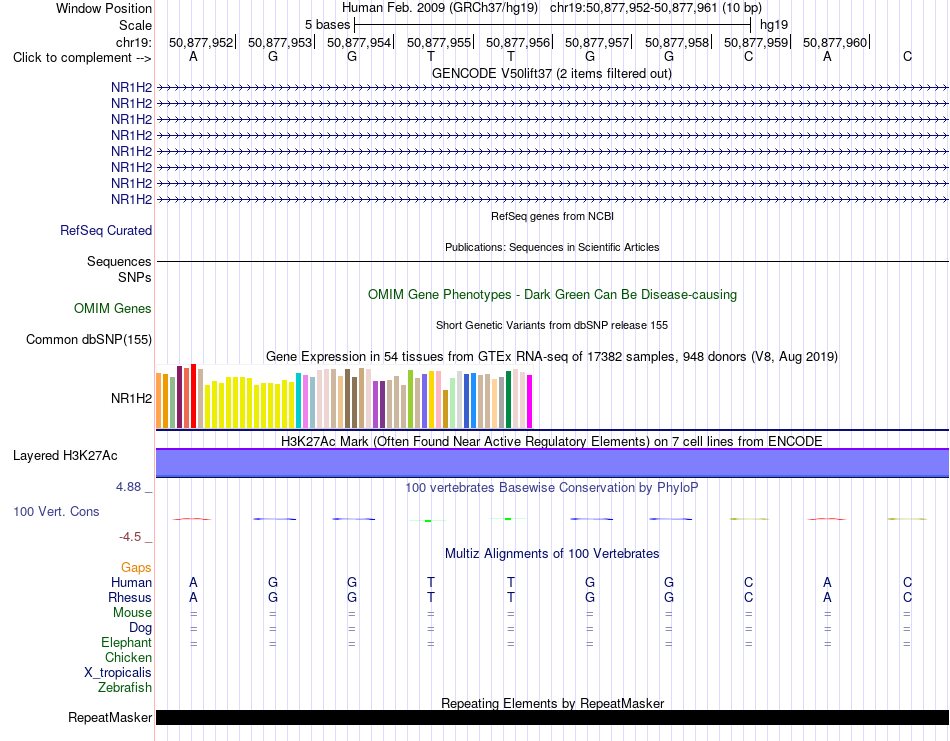
Task: Click the H3K27Ac Mark track title
Action: 552,441
